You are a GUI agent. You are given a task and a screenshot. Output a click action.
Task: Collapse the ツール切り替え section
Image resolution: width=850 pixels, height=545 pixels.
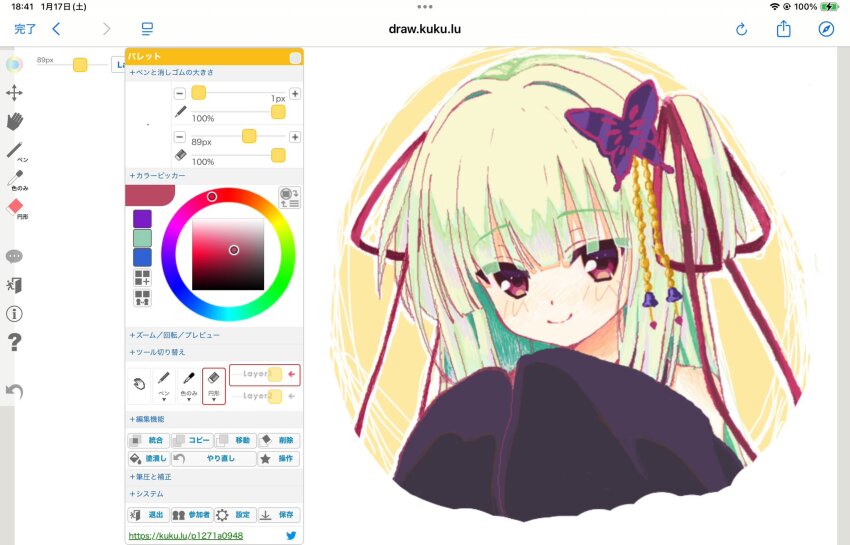point(158,352)
